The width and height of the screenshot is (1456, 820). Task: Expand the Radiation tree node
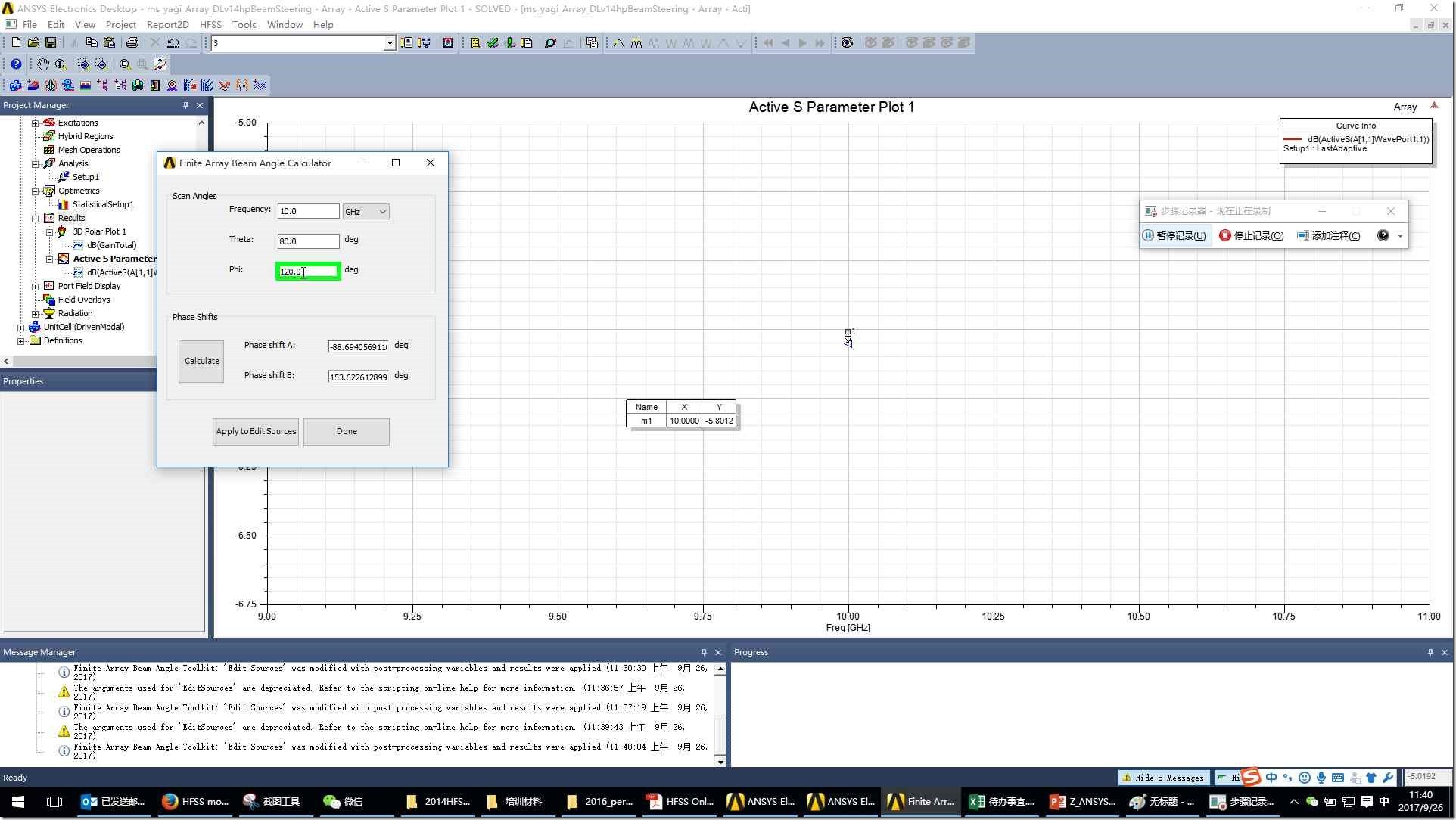36,313
